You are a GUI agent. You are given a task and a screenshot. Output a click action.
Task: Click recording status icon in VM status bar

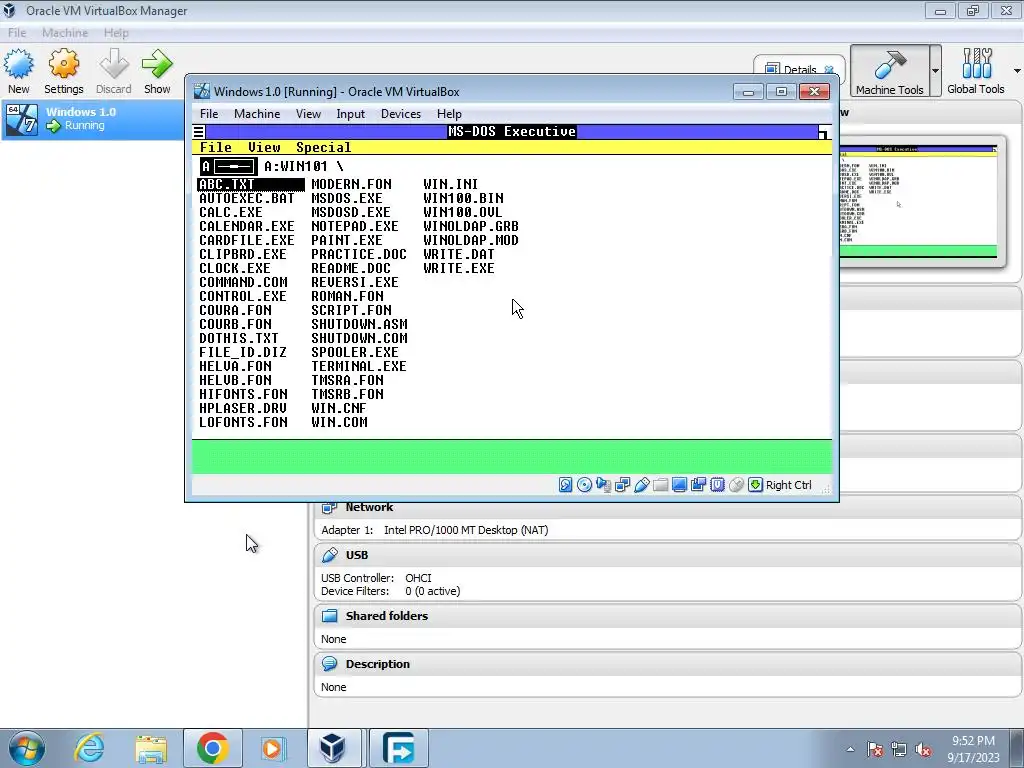point(698,485)
